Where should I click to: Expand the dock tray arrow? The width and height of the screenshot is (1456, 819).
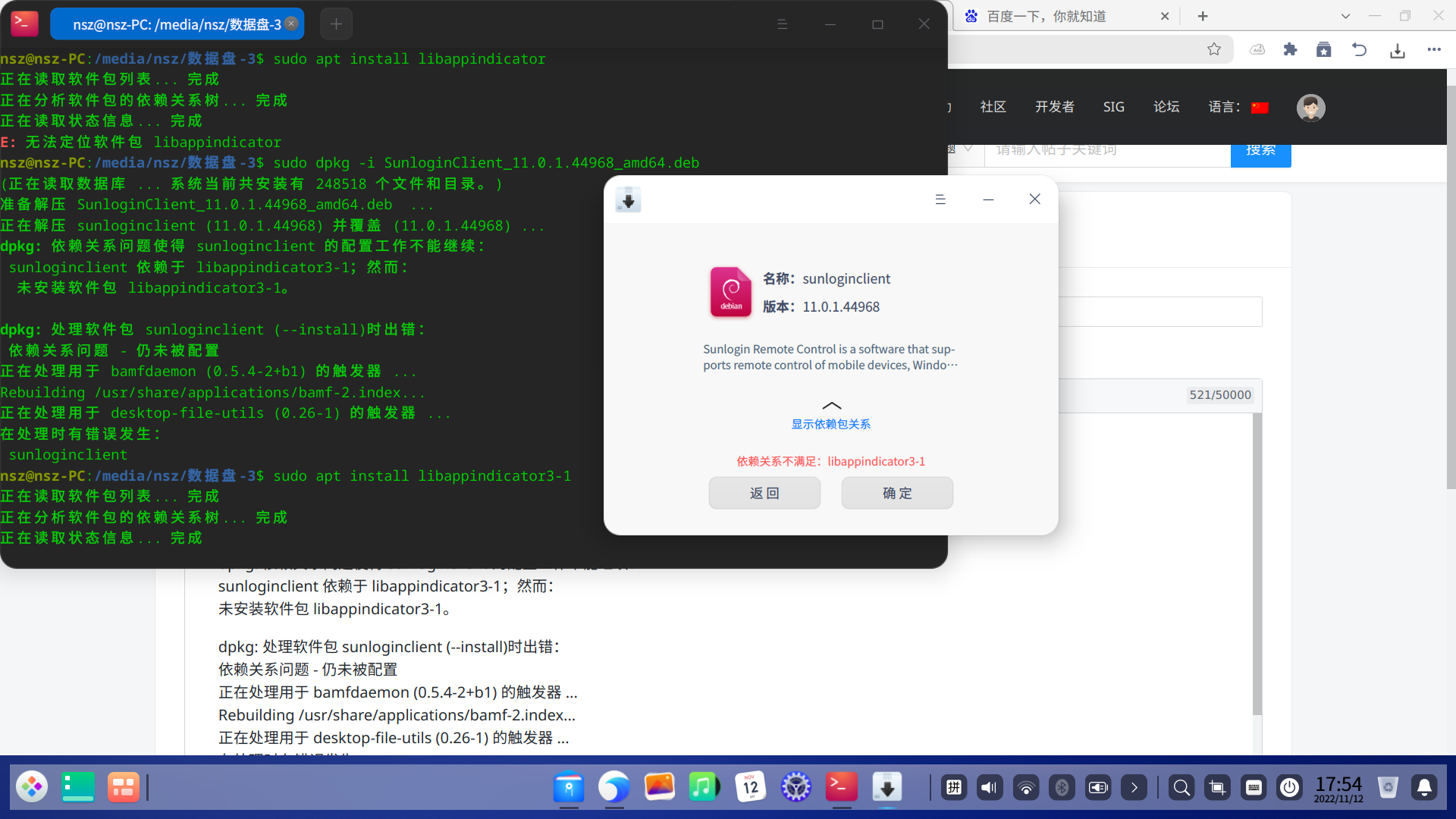coord(1134,787)
